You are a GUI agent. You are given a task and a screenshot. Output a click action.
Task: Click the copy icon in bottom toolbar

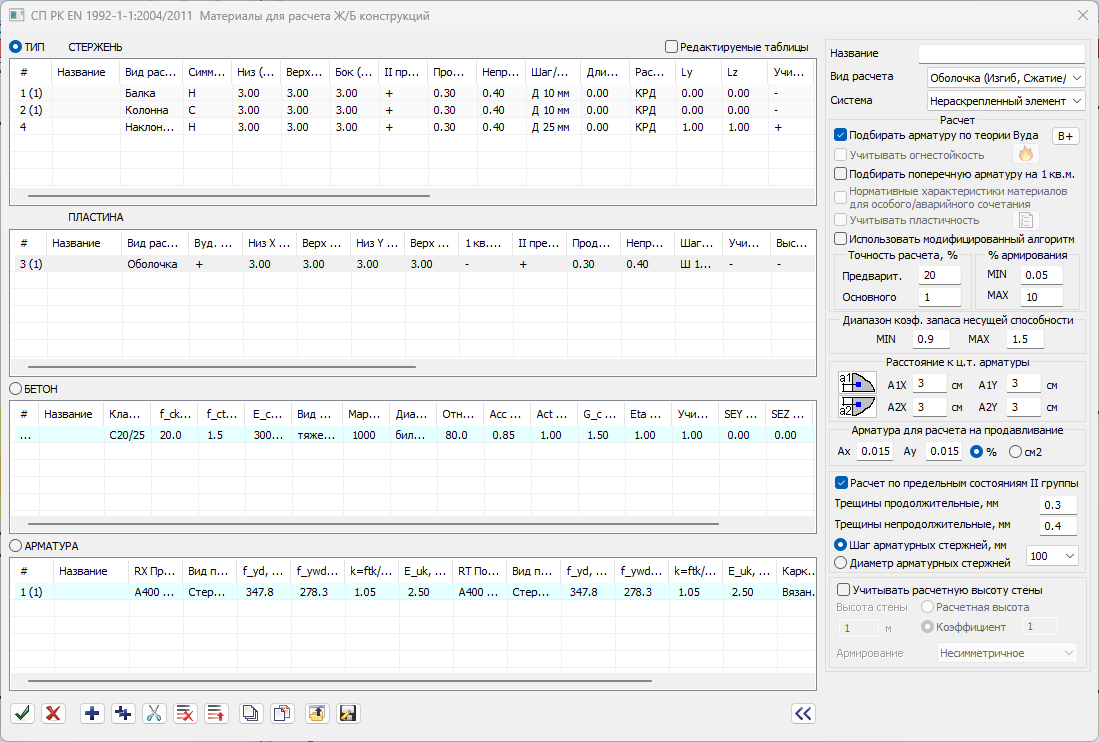(x=252, y=713)
